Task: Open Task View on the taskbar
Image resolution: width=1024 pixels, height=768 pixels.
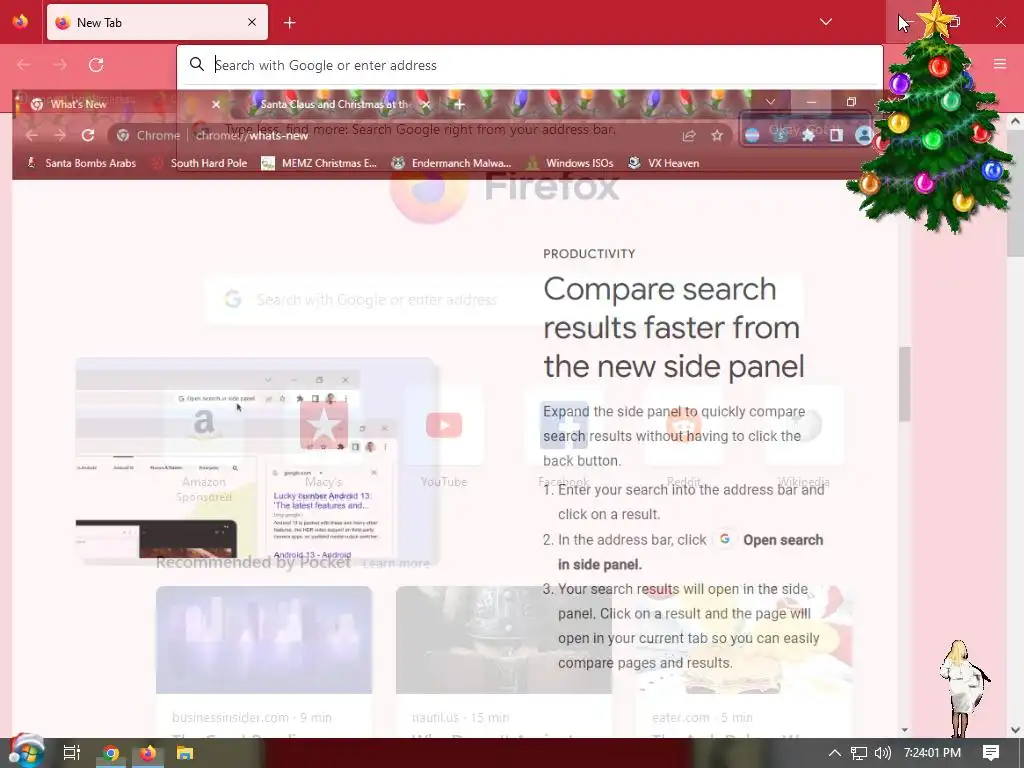Action: [x=71, y=753]
